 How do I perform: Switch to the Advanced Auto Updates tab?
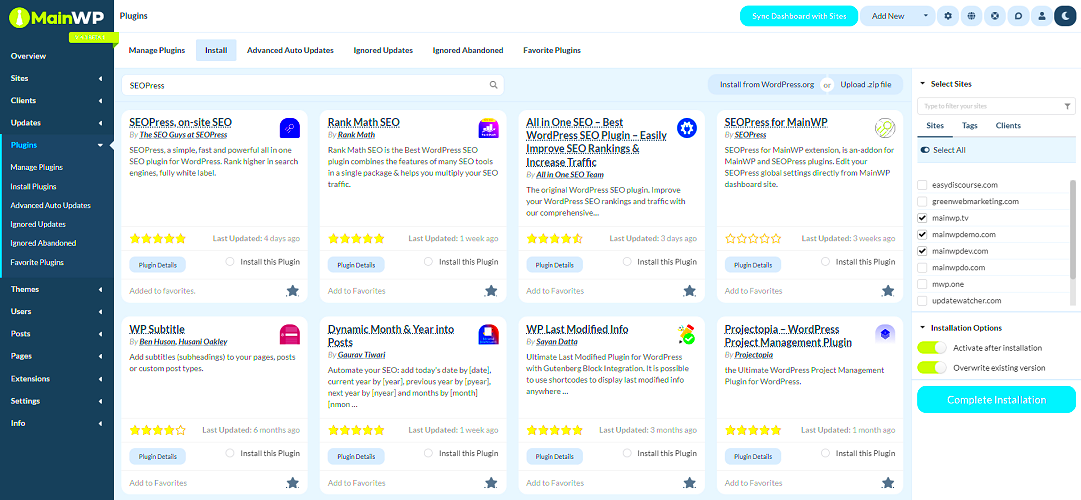point(290,50)
